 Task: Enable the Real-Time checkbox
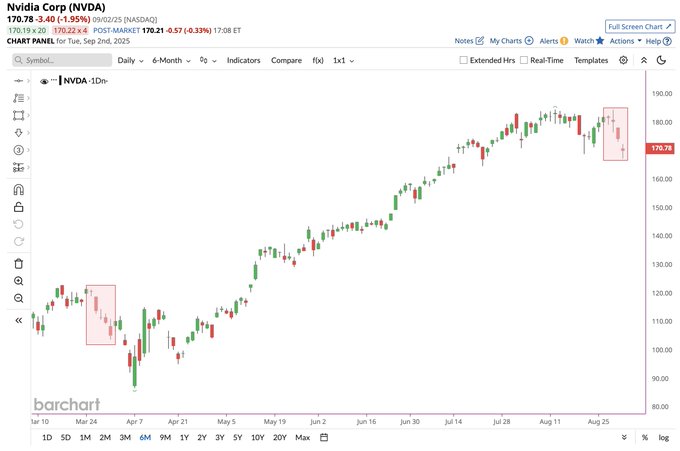point(524,60)
